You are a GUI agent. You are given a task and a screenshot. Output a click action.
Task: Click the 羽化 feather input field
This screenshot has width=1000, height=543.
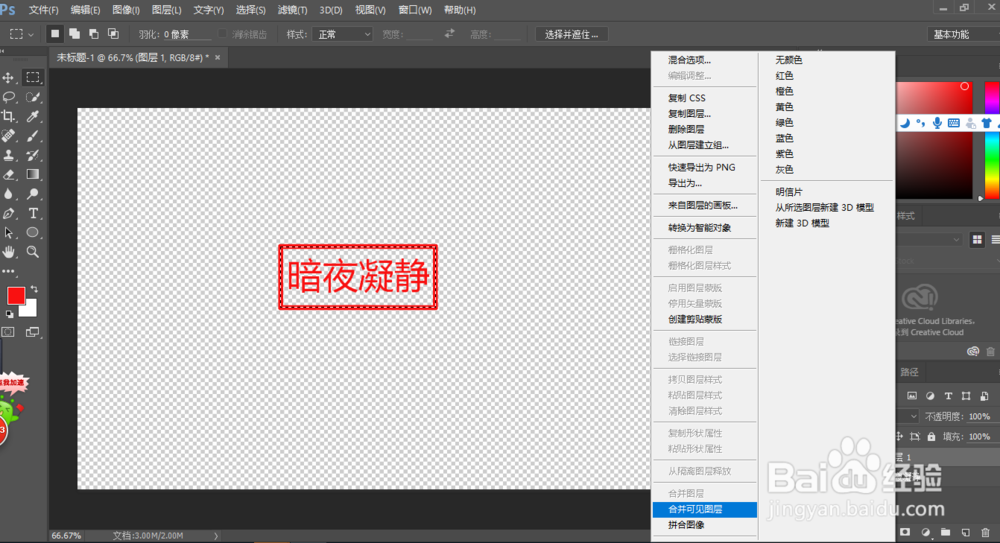(x=187, y=34)
